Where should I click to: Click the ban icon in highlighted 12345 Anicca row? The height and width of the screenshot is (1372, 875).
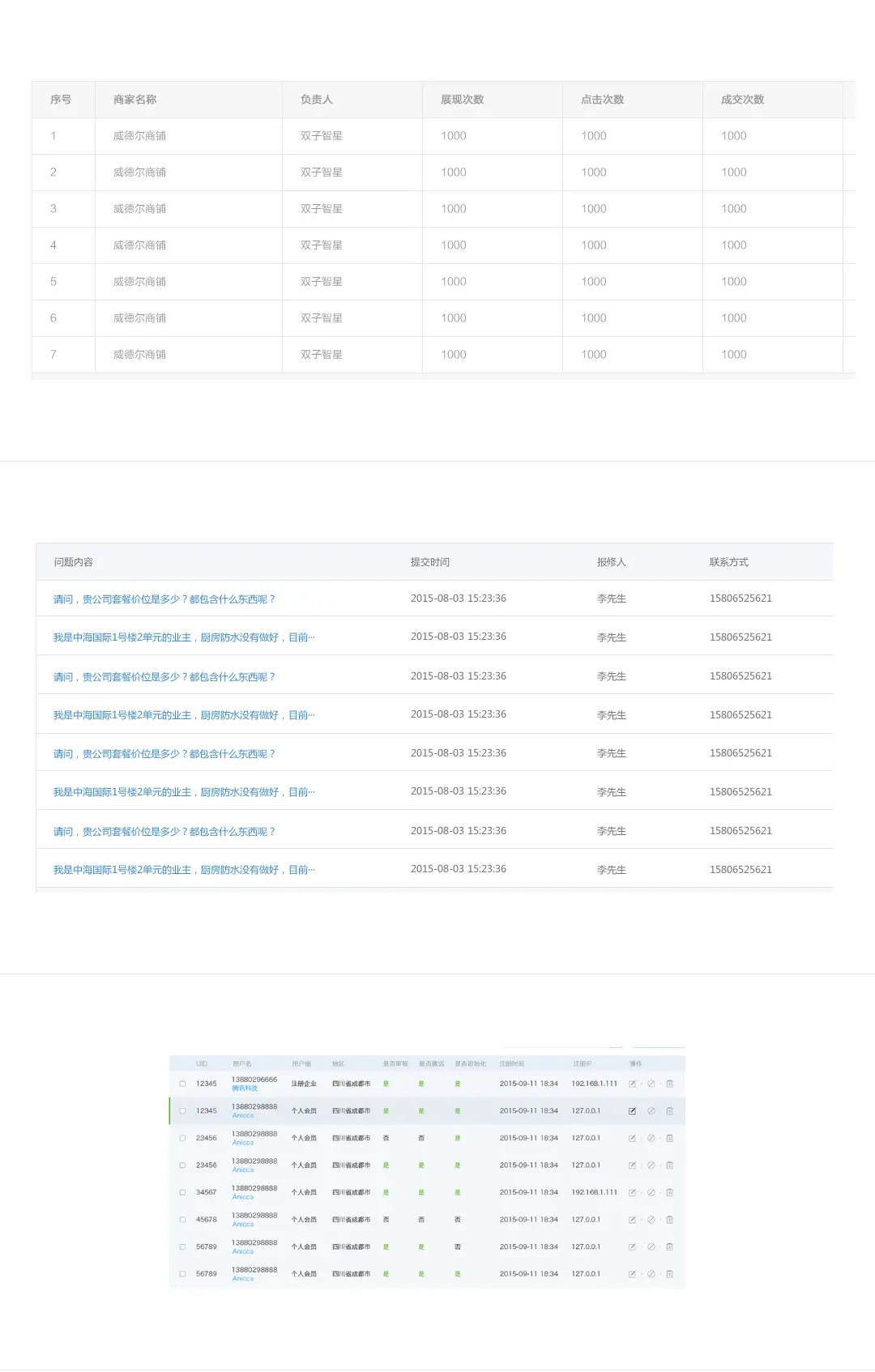651,1111
